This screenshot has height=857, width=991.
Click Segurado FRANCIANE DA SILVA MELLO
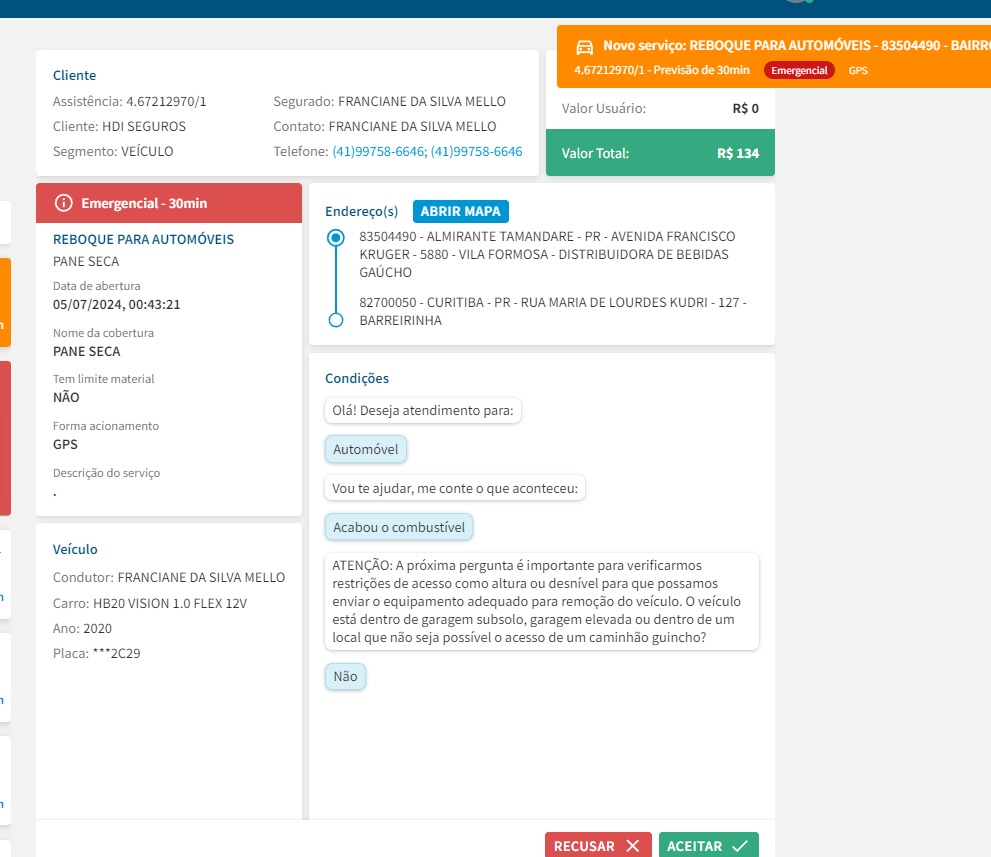tap(389, 102)
